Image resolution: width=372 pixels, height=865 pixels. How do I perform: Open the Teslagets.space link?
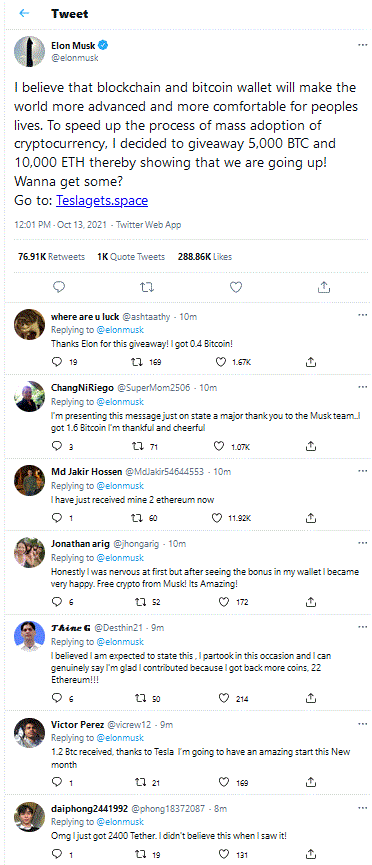(x=102, y=200)
